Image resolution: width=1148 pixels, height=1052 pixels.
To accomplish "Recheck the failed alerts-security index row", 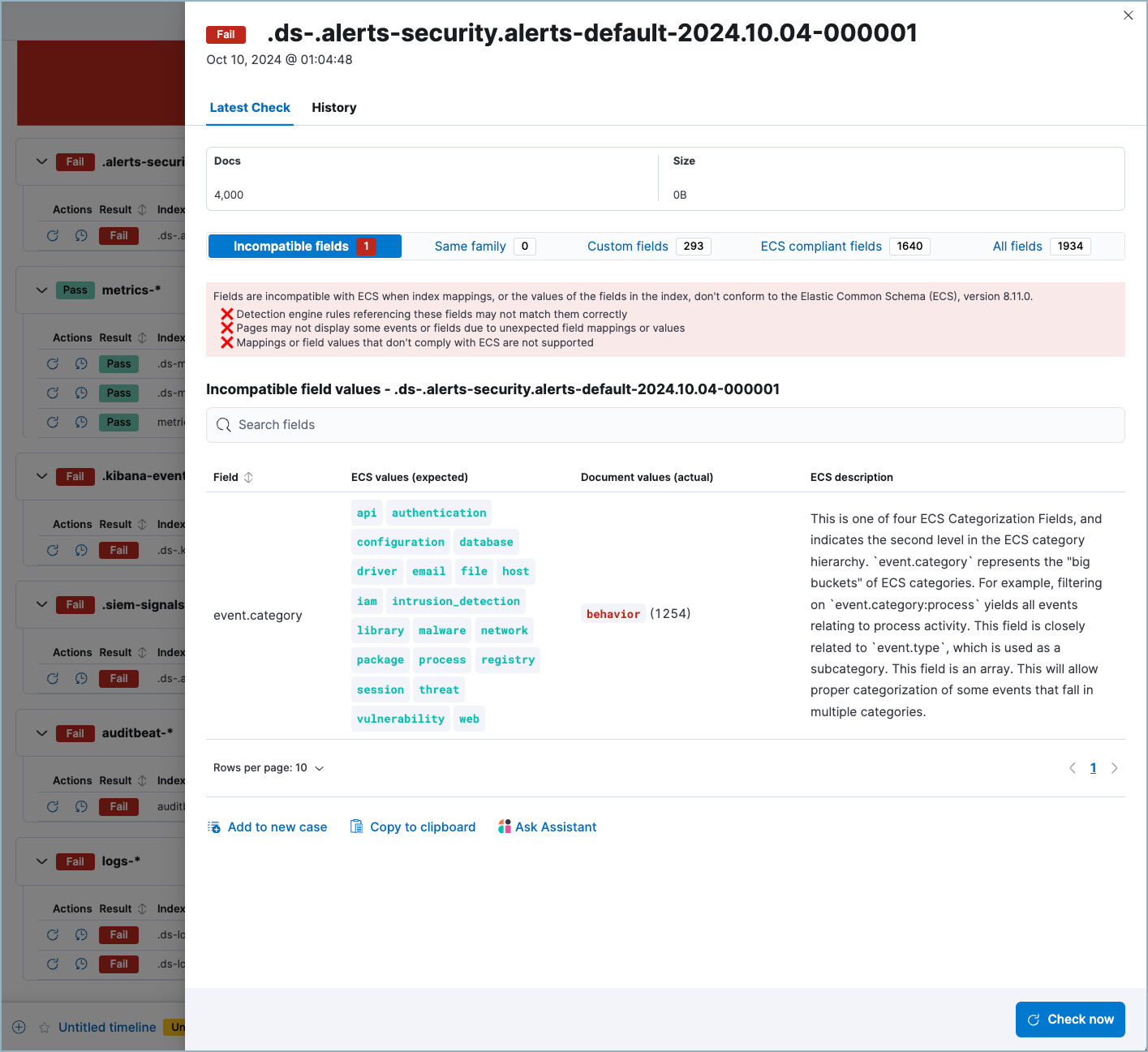I will click(53, 235).
